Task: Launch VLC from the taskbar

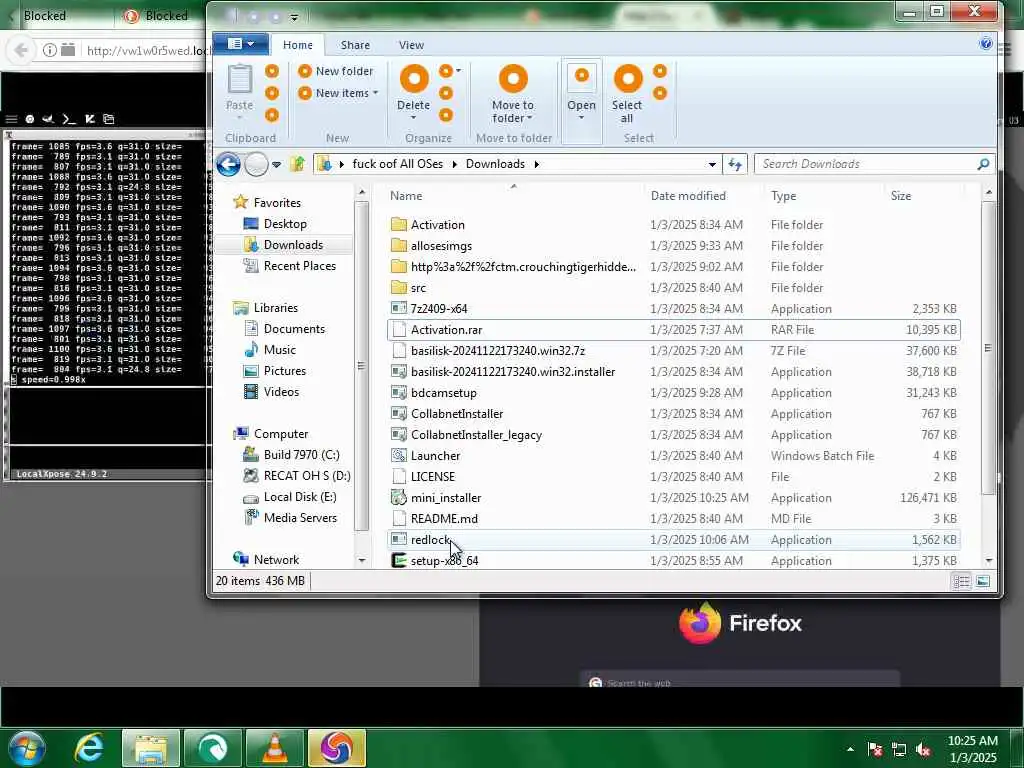Action: (275, 748)
